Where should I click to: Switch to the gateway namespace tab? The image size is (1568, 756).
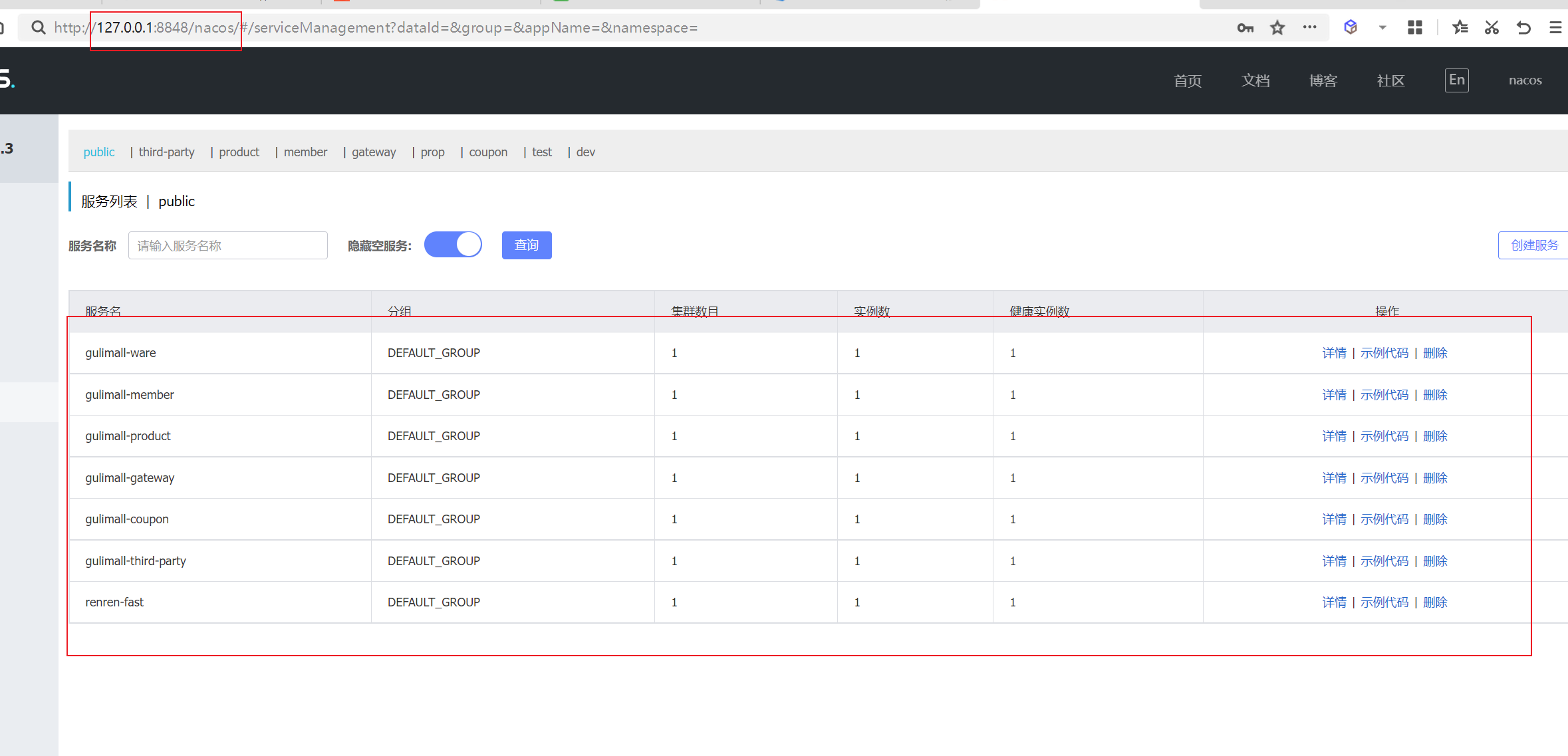(373, 152)
